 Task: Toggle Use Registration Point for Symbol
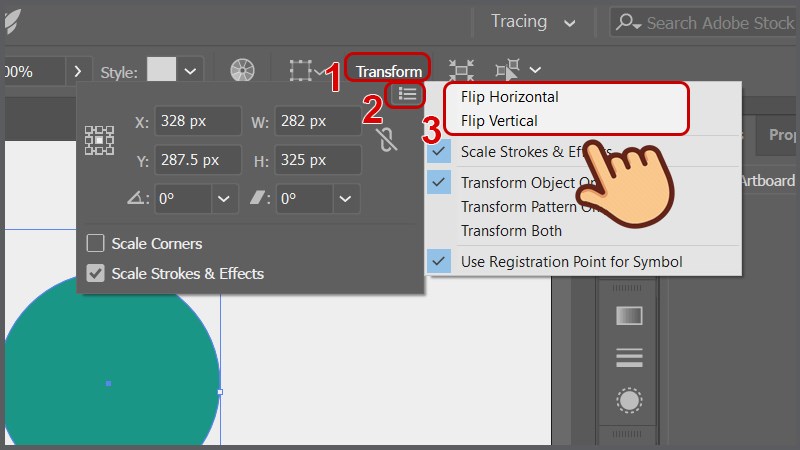pos(583,262)
